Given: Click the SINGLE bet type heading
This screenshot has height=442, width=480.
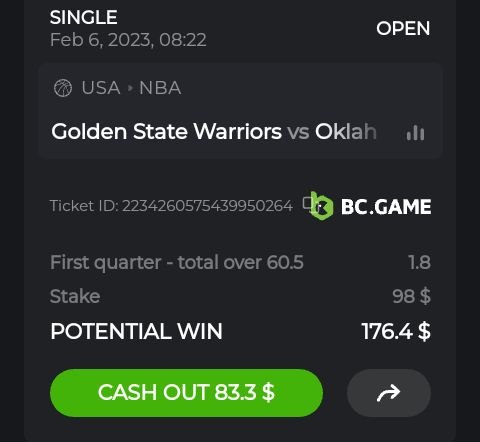Looking at the screenshot, I should pos(84,17).
